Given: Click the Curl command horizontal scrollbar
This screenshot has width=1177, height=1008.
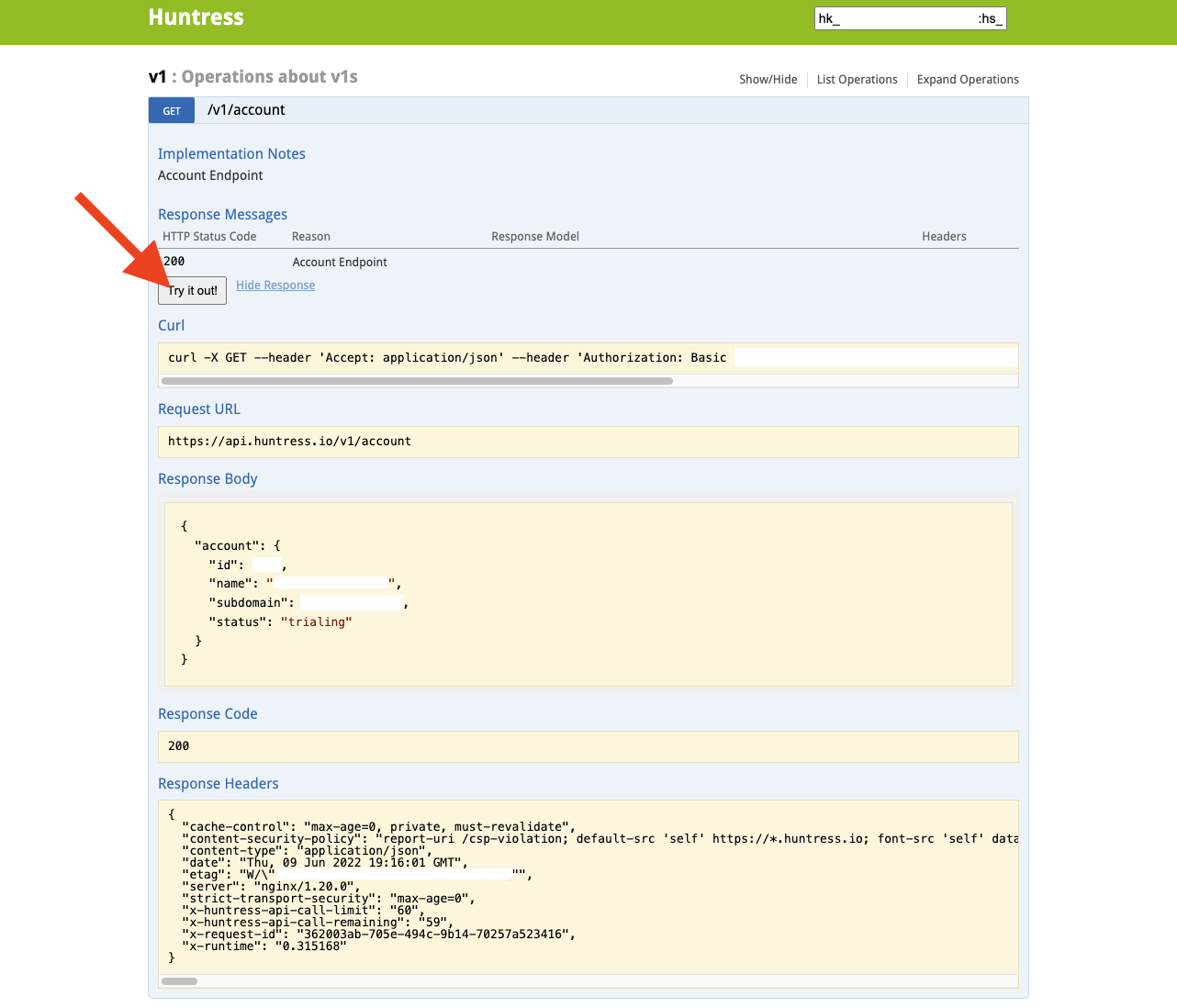Looking at the screenshot, I should point(417,381).
